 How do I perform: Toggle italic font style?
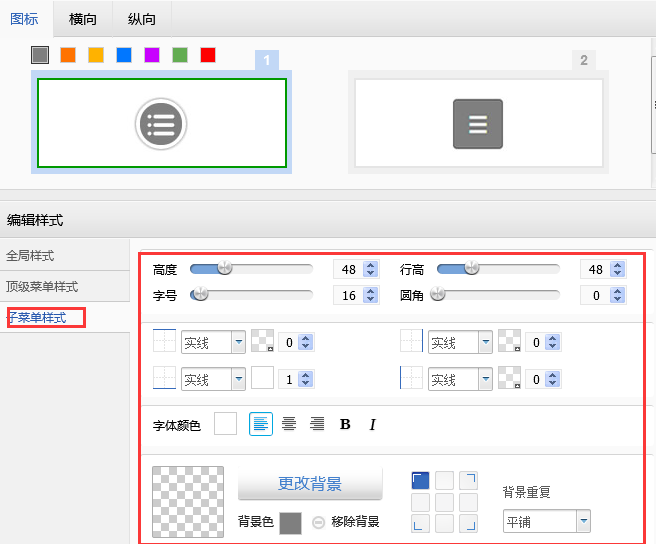(372, 424)
